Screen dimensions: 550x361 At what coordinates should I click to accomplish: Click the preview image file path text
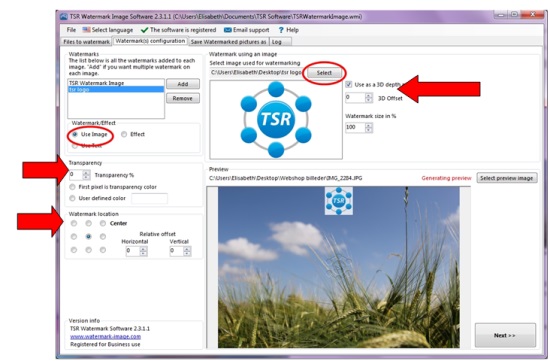point(286,178)
